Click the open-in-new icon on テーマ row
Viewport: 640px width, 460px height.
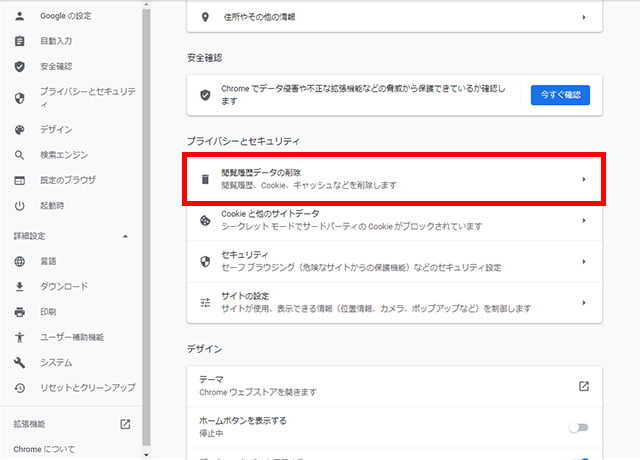(x=584, y=386)
